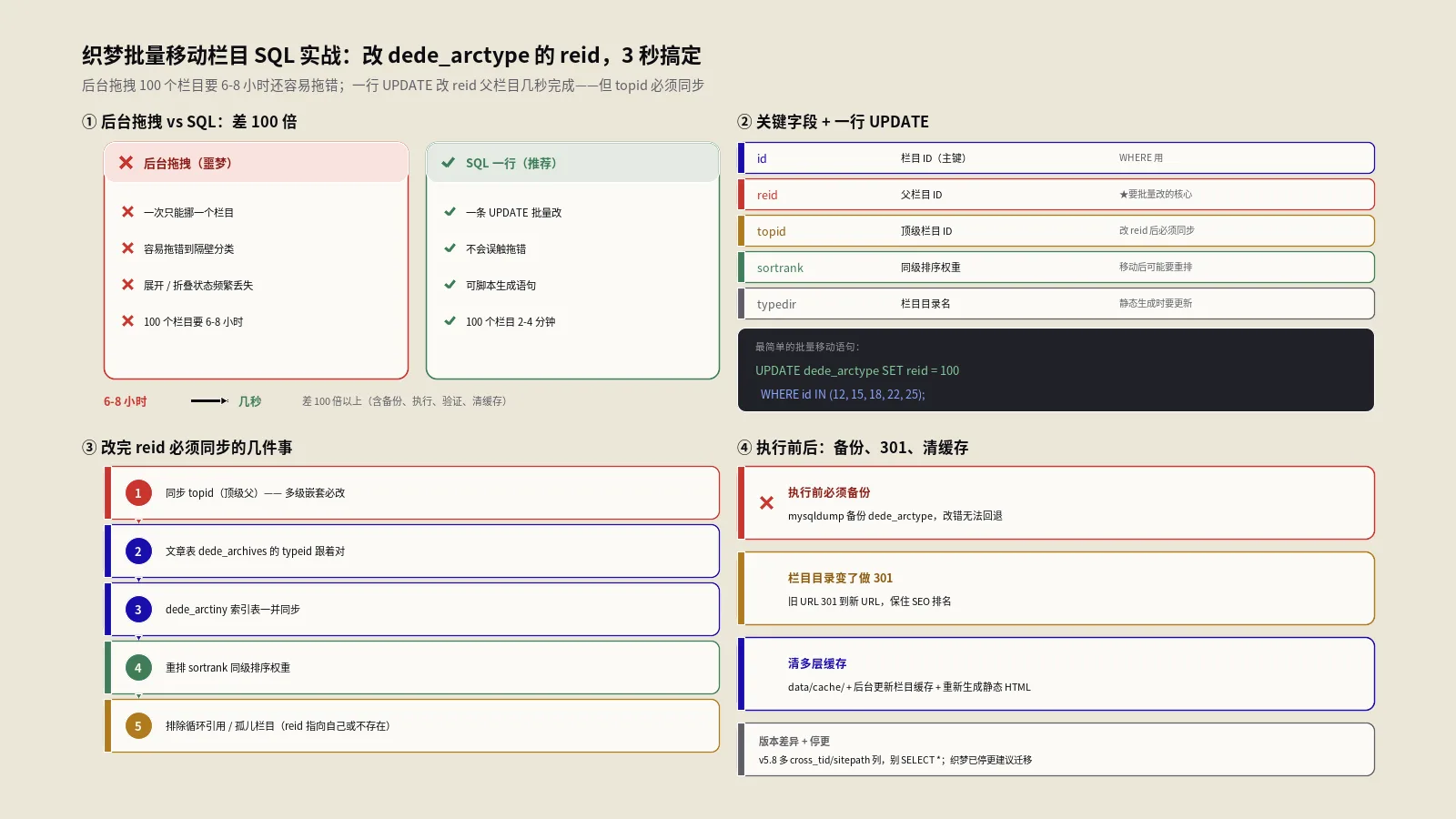Click the red step 1 circle badge
Viewport: 1456px width, 819px height.
coord(138,493)
